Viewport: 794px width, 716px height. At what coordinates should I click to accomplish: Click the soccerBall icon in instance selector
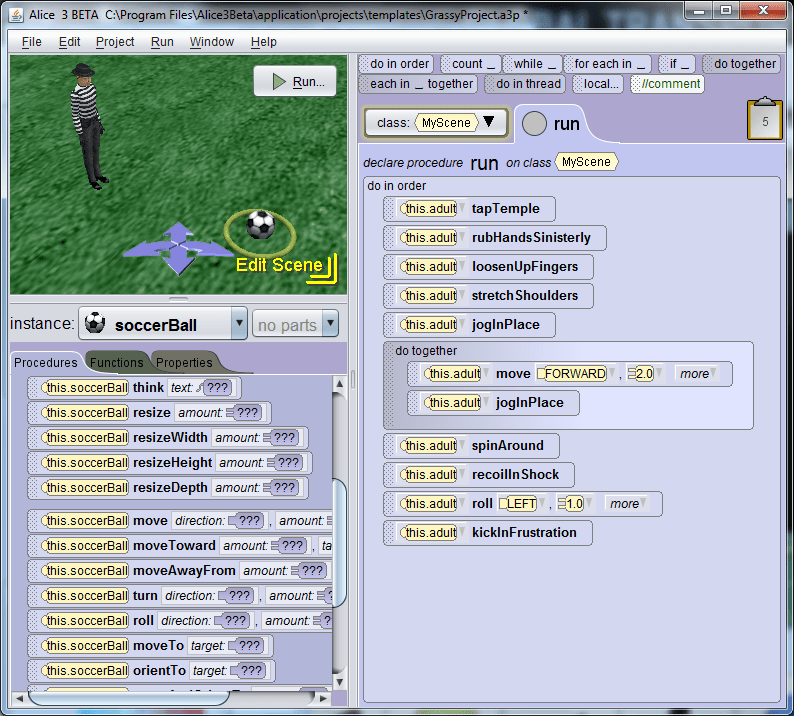tap(95, 323)
